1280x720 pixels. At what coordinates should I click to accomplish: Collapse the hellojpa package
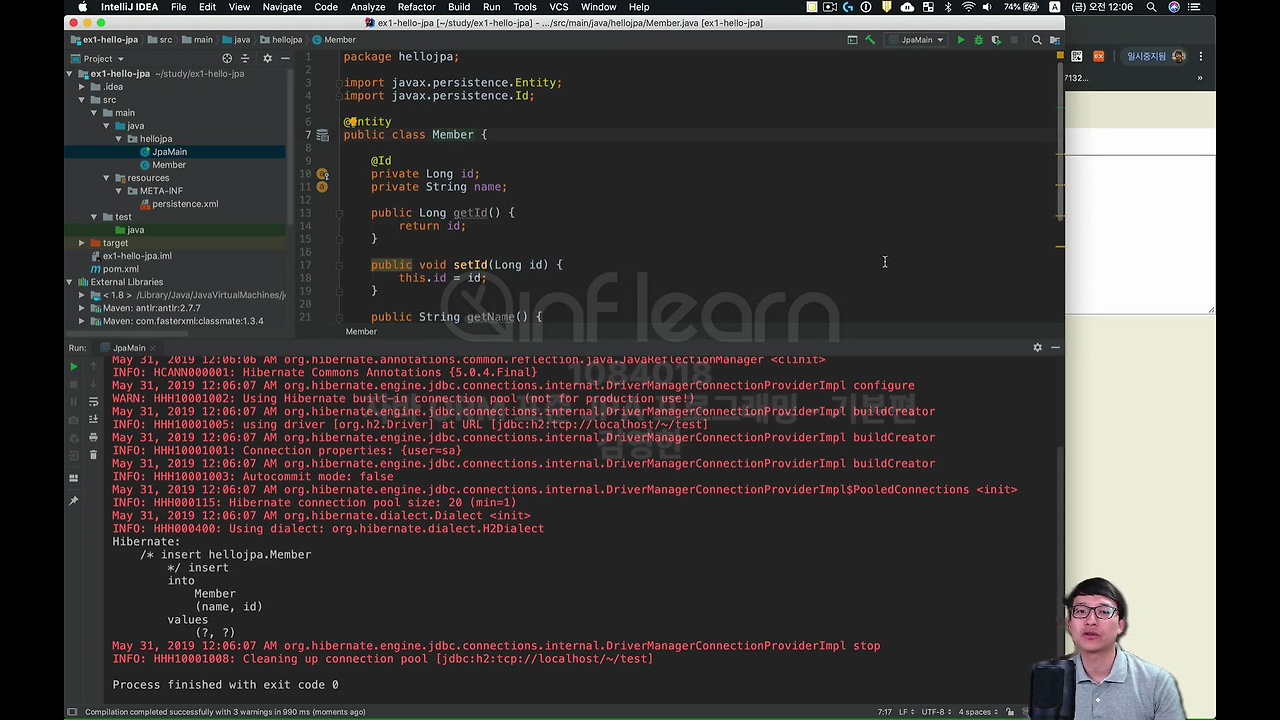tap(118, 139)
